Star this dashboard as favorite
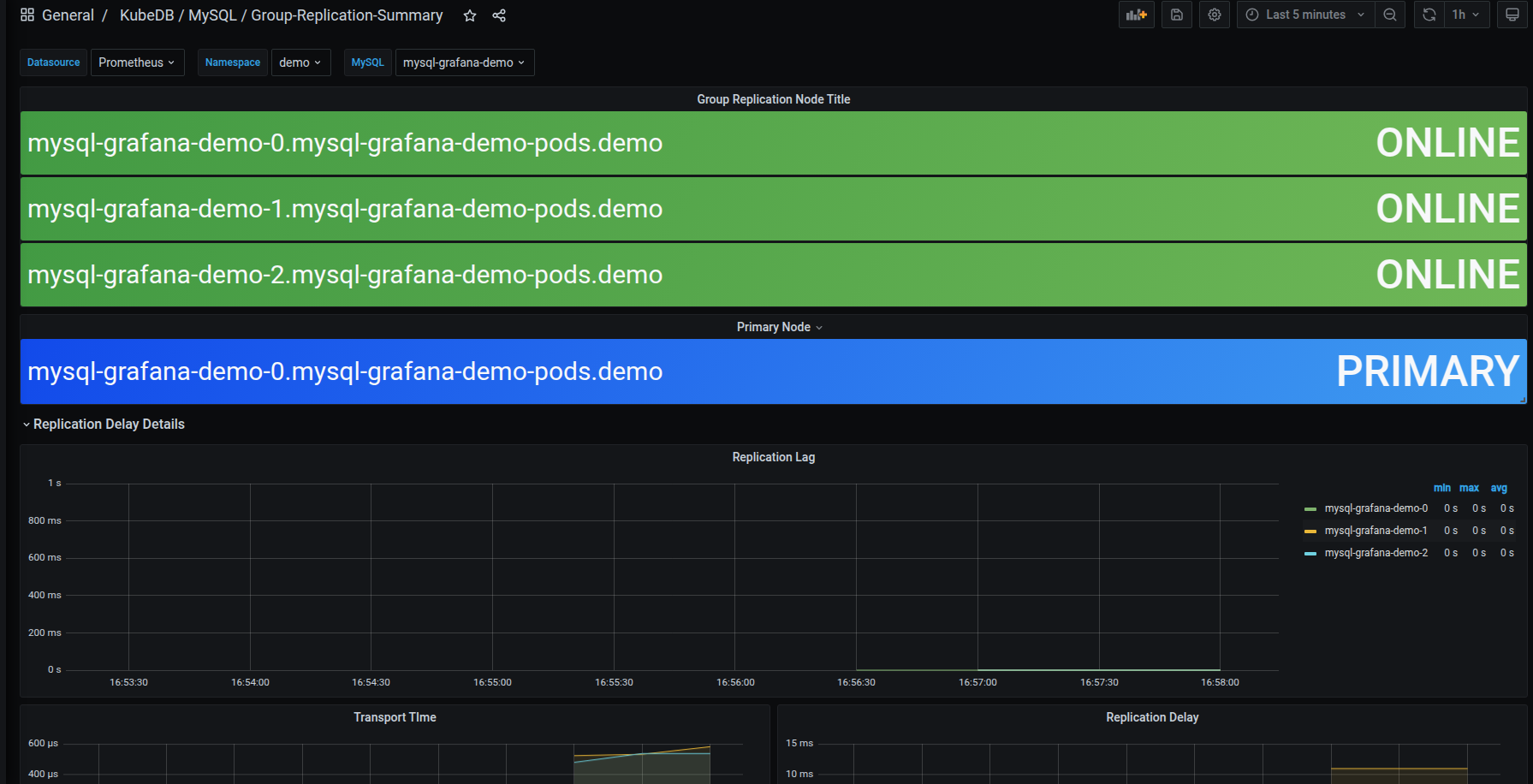The image size is (1533, 784). click(470, 15)
